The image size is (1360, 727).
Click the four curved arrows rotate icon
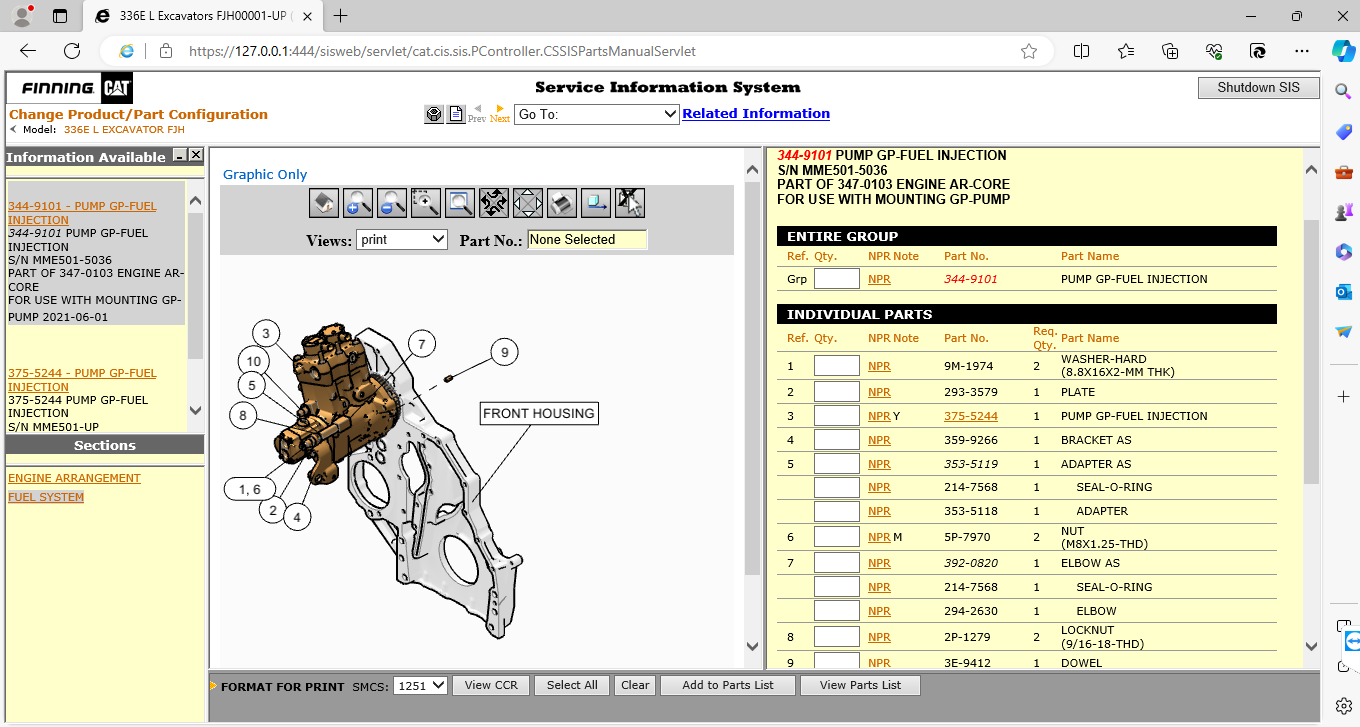494,203
